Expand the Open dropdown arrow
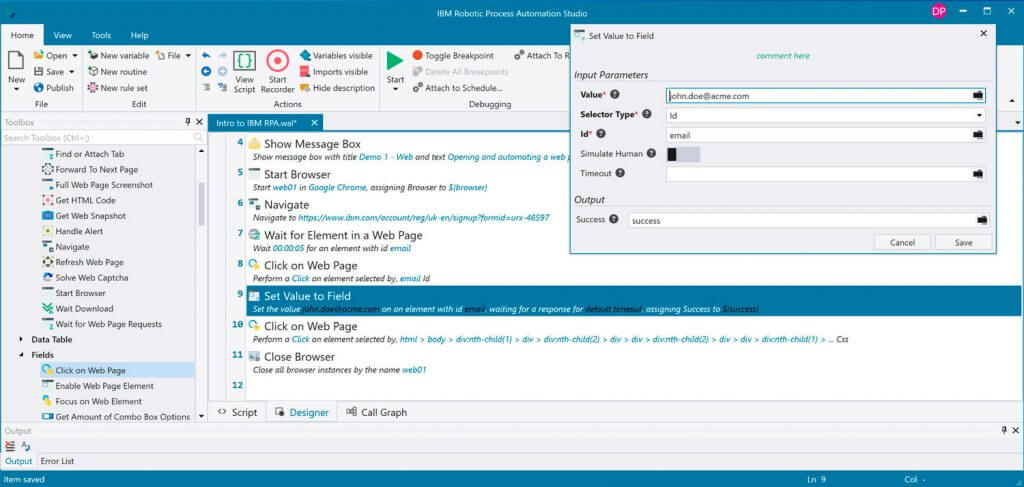This screenshot has height=487, width=1024. pos(75,56)
